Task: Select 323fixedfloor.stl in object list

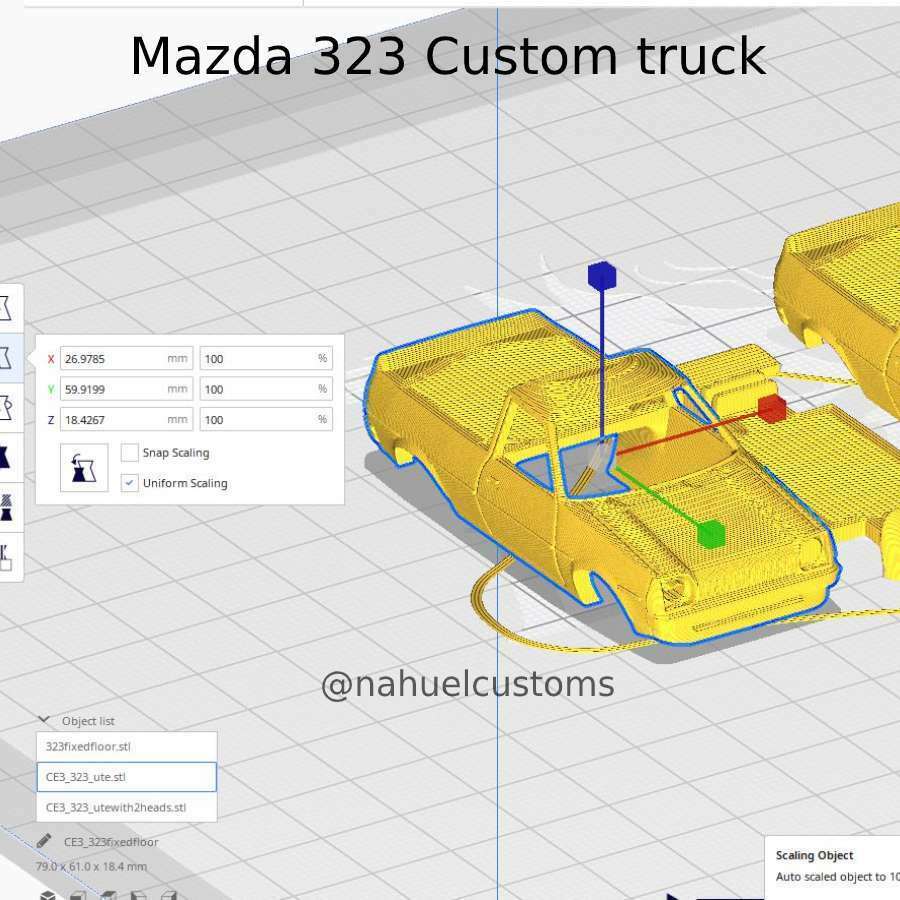Action: (x=127, y=746)
